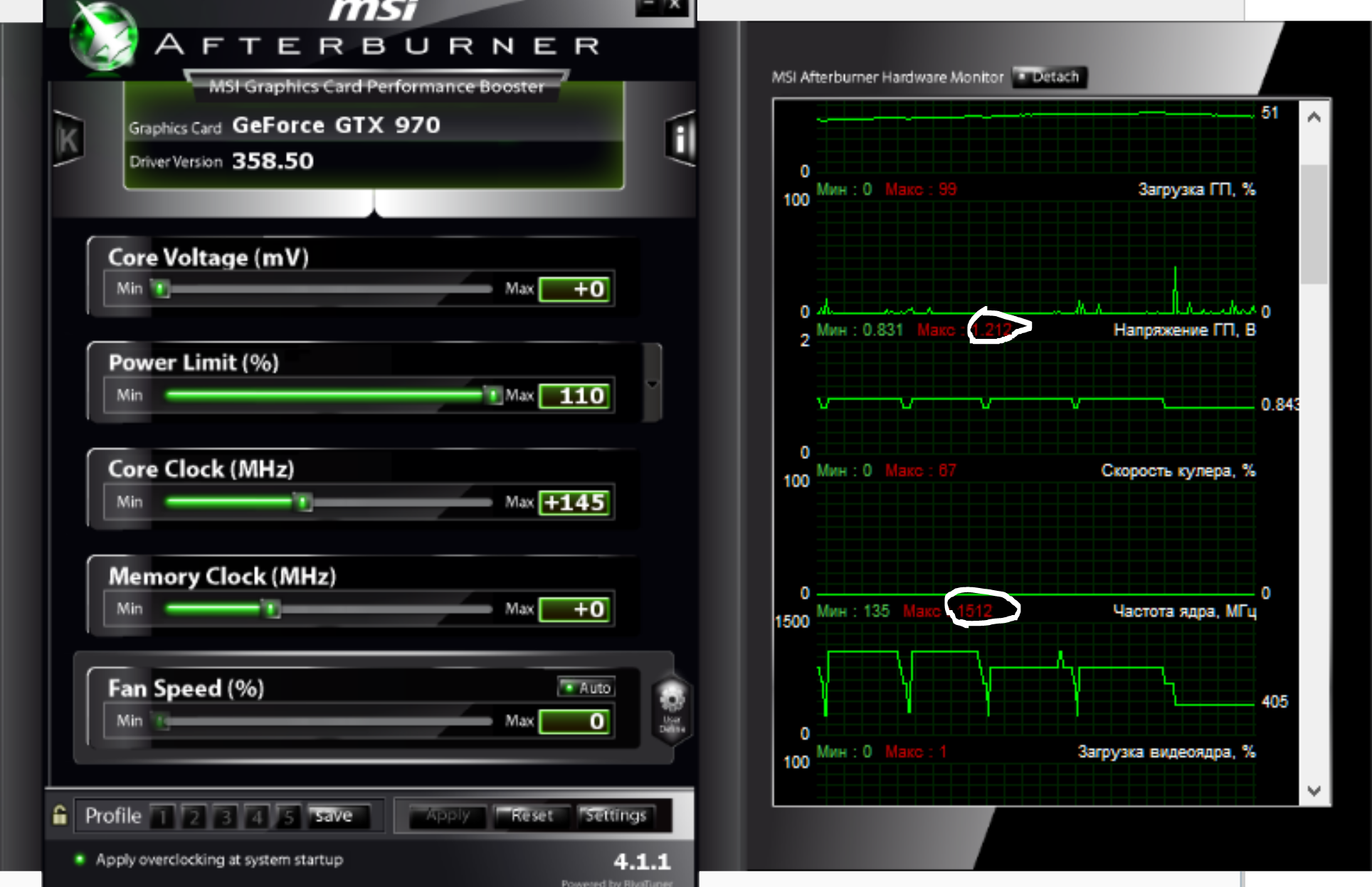Viewport: 1372px width, 887px height.
Task: Select profile slot 5
Action: point(288,816)
